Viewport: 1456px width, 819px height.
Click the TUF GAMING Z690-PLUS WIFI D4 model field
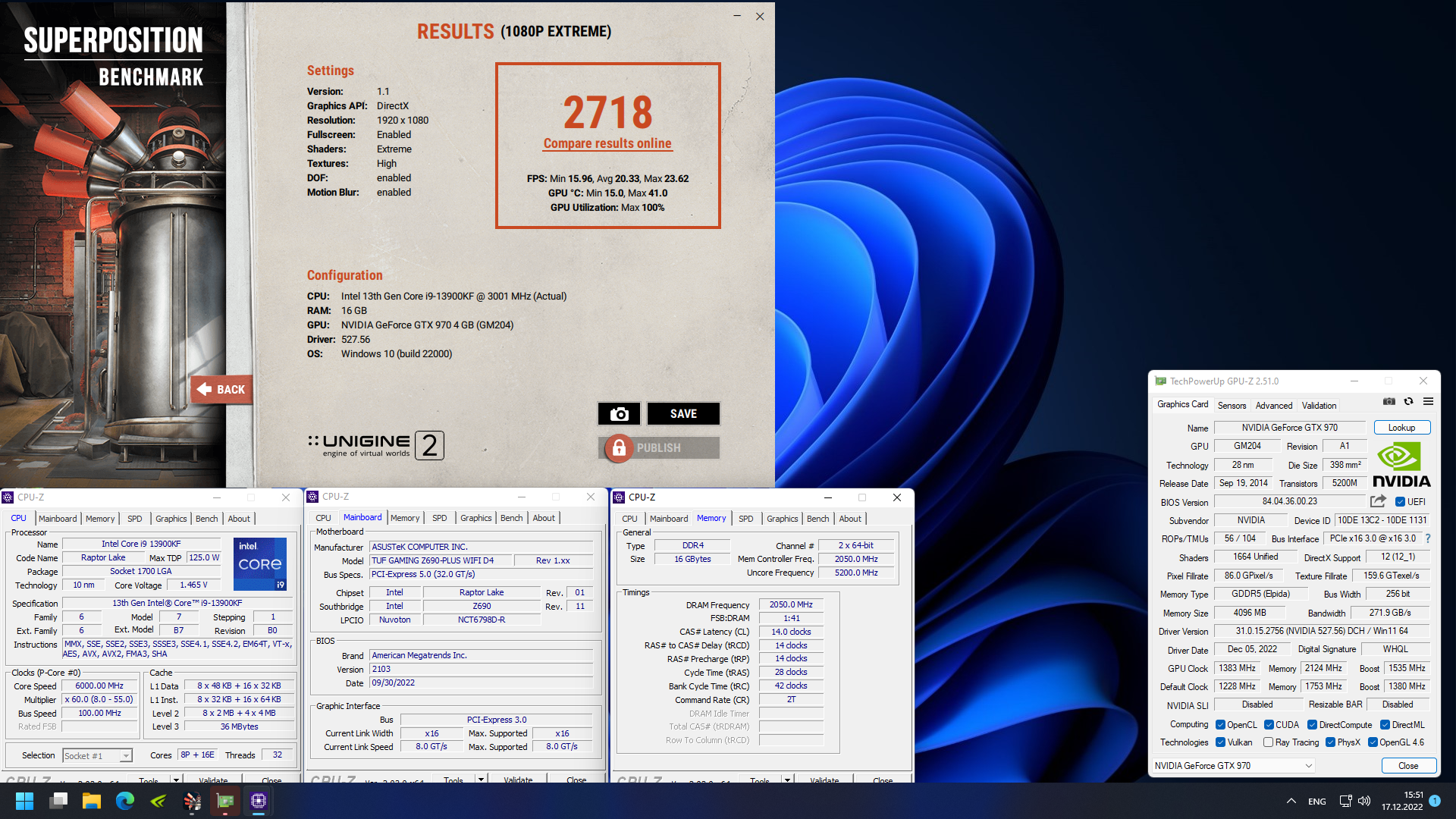[x=441, y=560]
